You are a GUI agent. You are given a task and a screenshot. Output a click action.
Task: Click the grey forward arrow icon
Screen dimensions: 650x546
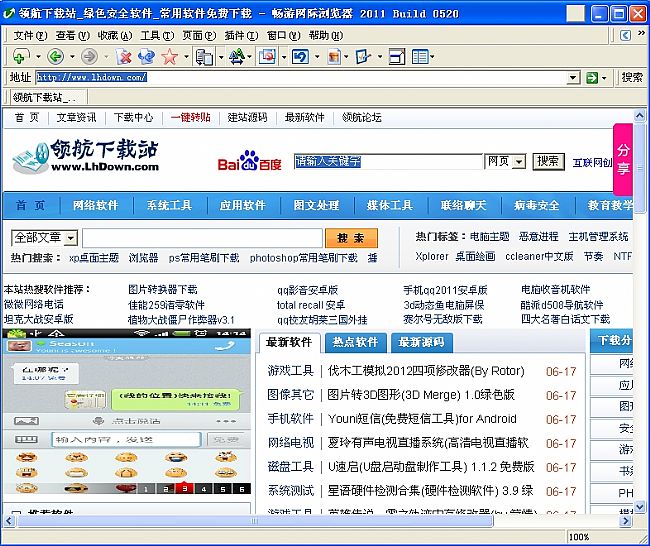click(x=89, y=56)
